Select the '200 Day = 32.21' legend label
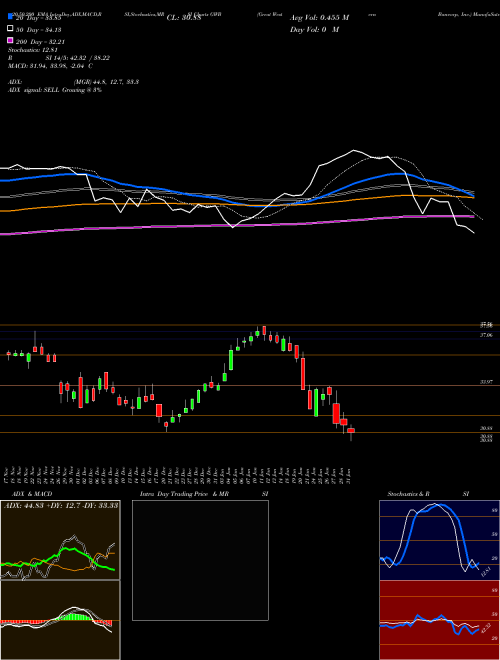This screenshot has width=500, height=660. [40, 42]
